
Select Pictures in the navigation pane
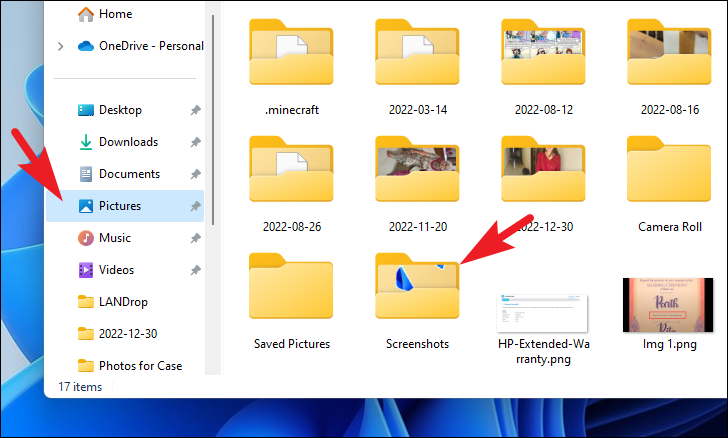(119, 206)
